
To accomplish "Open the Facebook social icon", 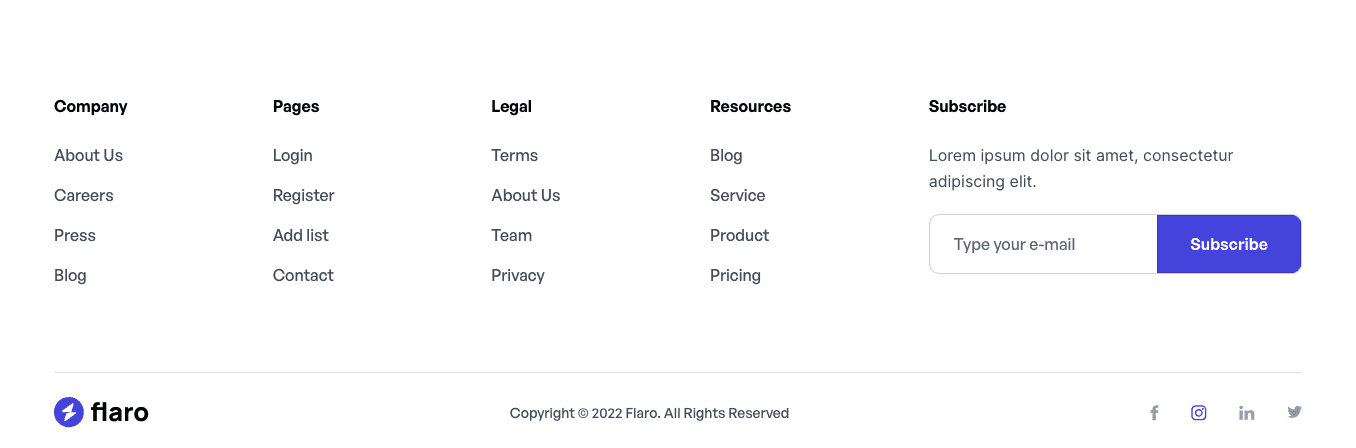I will (x=1154, y=413).
